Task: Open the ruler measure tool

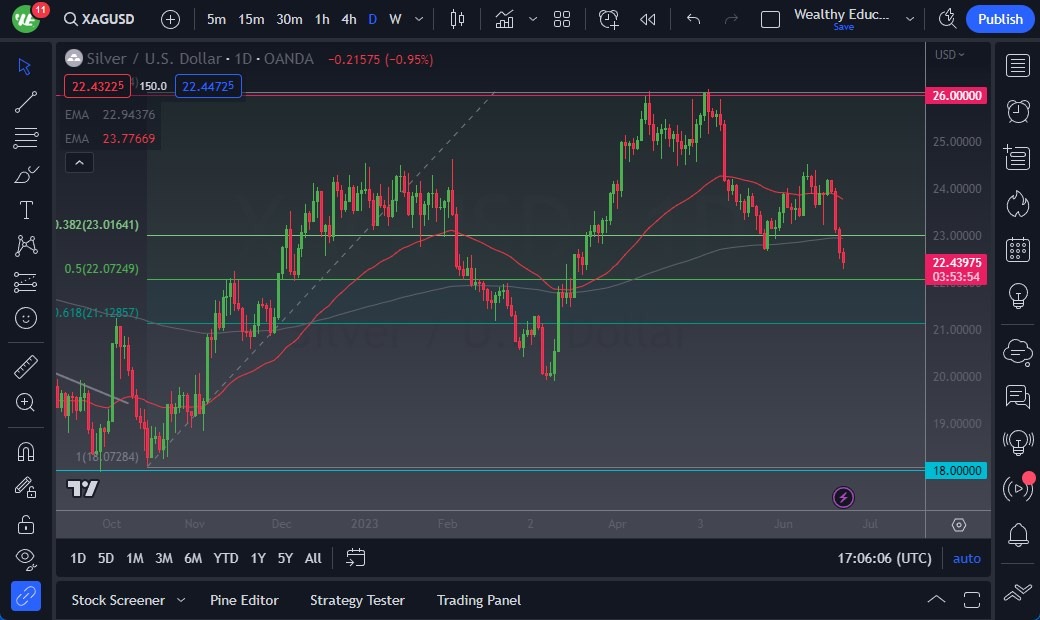Action: 26,367
